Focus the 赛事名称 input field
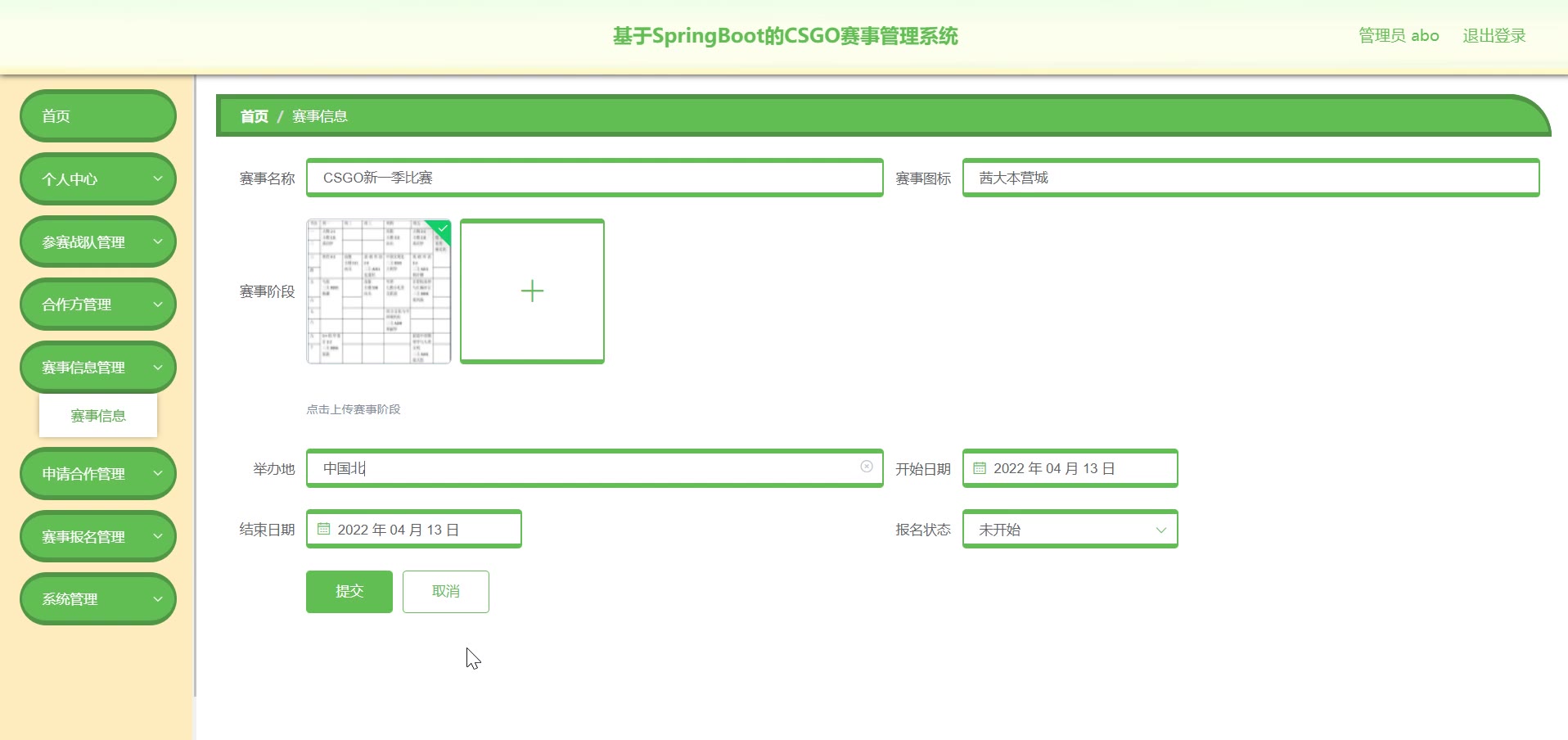Image resolution: width=1568 pixels, height=740 pixels. coord(595,178)
